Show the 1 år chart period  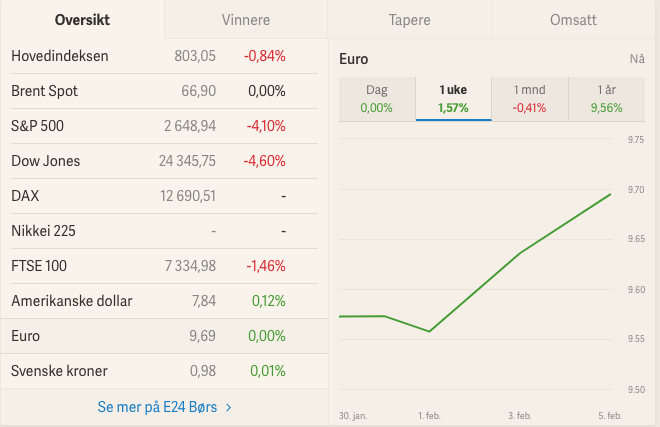[607, 98]
